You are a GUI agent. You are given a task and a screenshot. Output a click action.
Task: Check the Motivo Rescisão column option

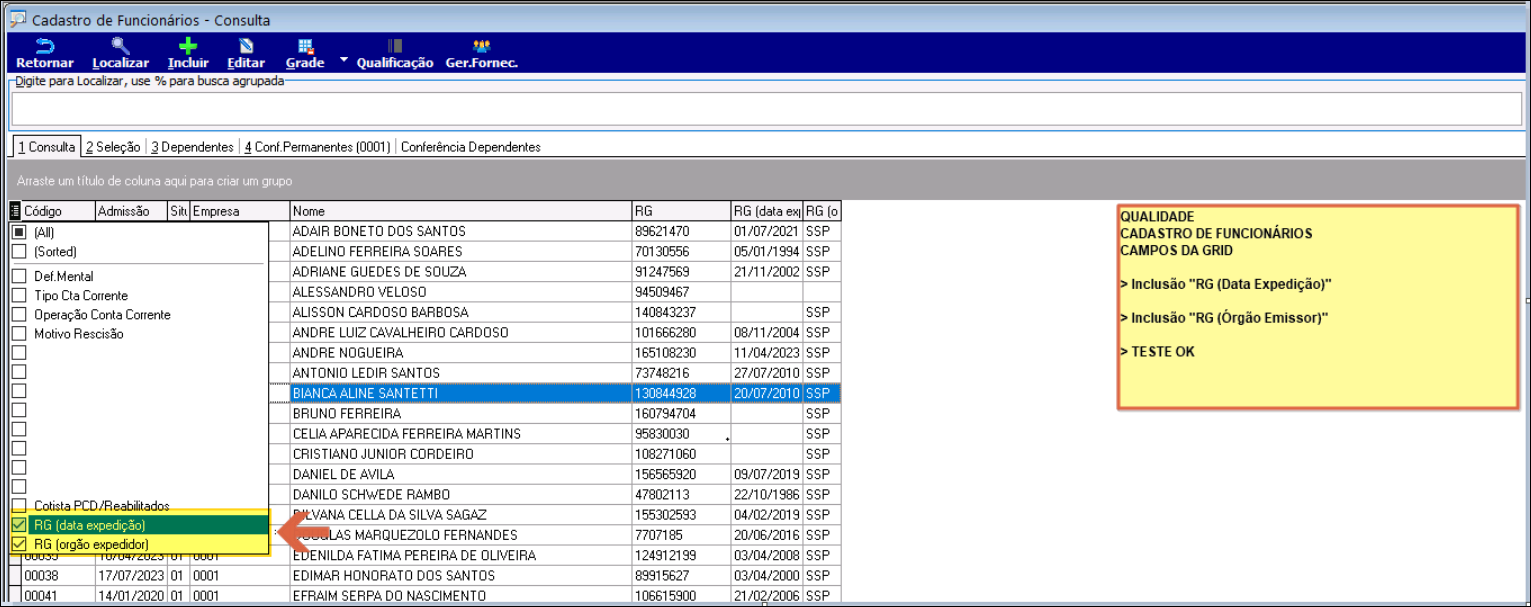19,334
